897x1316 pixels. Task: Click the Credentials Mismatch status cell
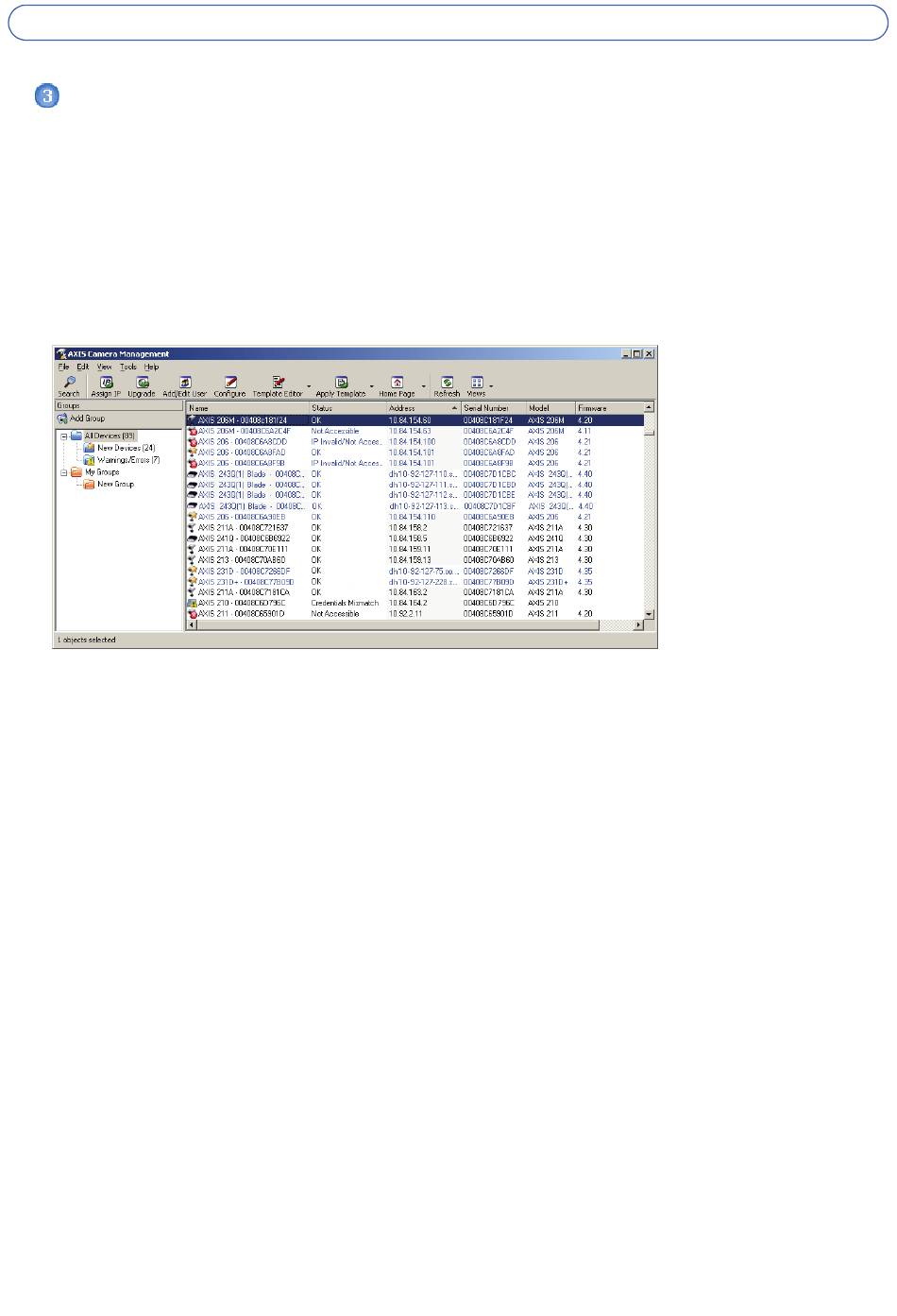(x=345, y=603)
